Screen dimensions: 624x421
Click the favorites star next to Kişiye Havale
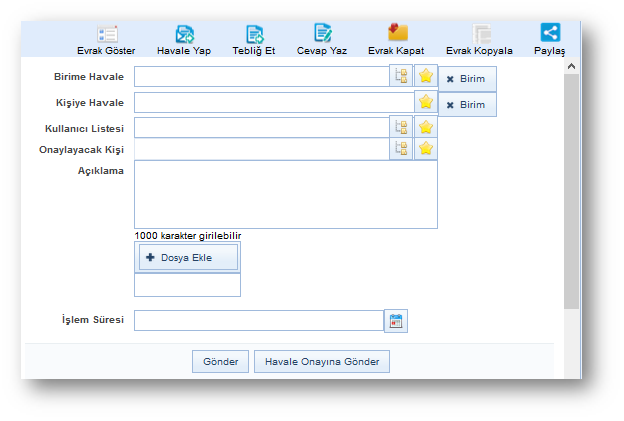coord(426,102)
